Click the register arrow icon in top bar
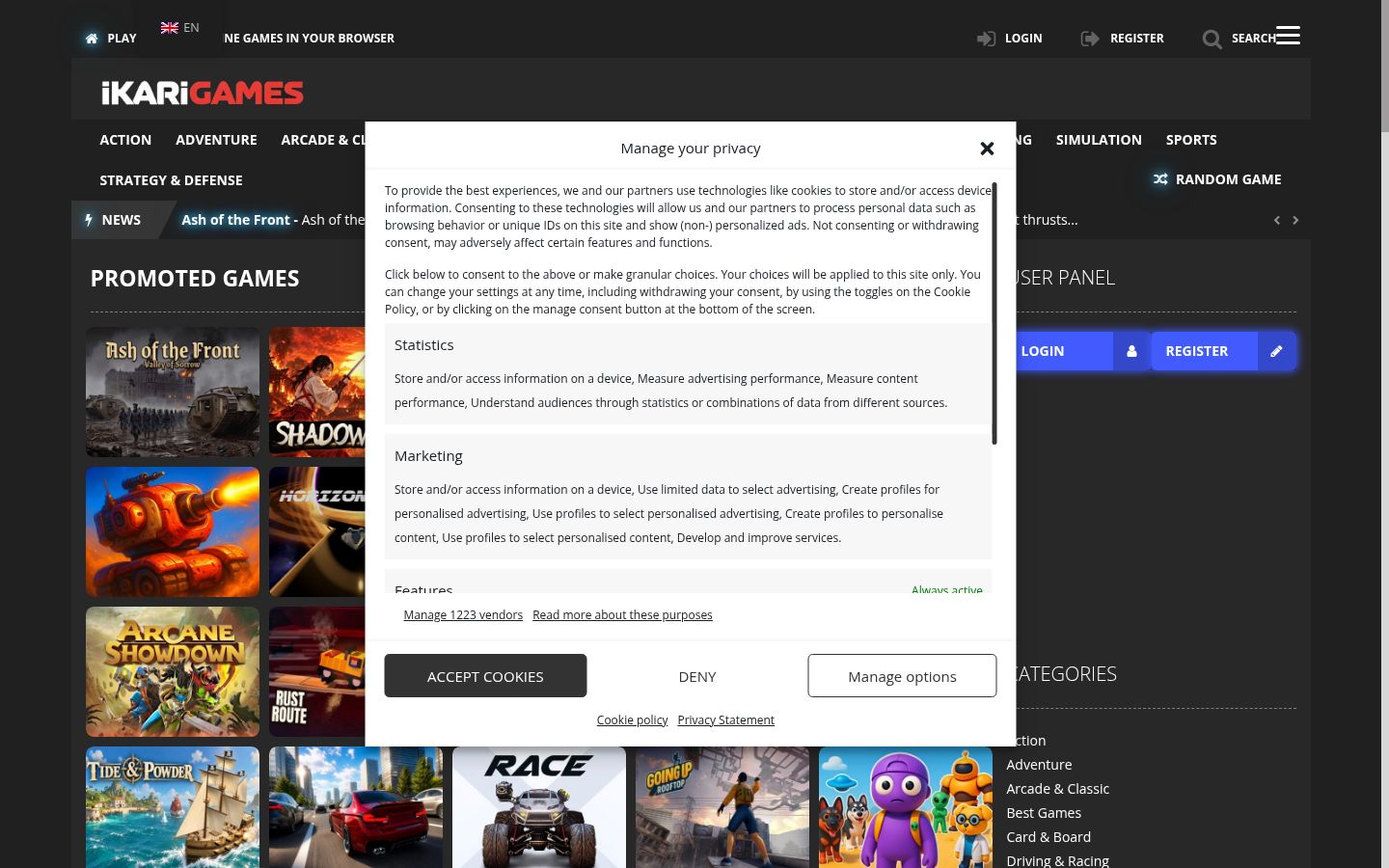 1090,39
